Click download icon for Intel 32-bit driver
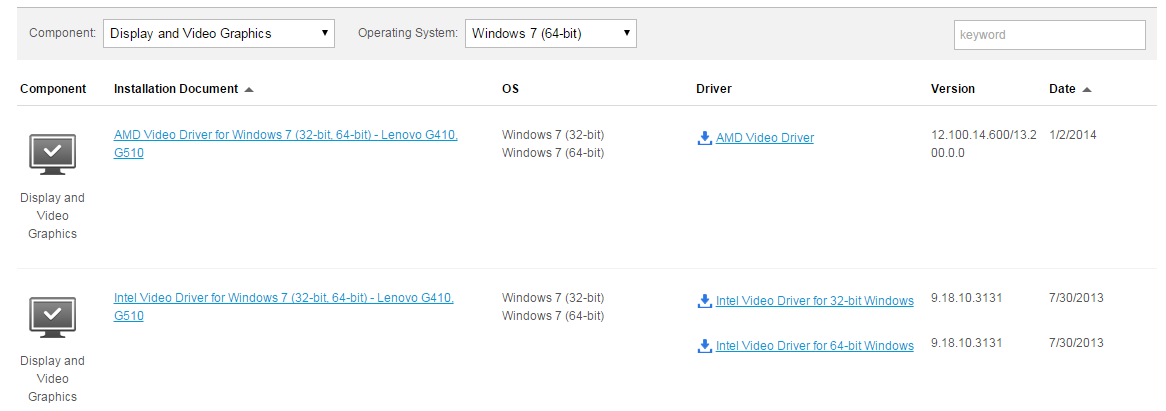1166x411 pixels. 705,301
